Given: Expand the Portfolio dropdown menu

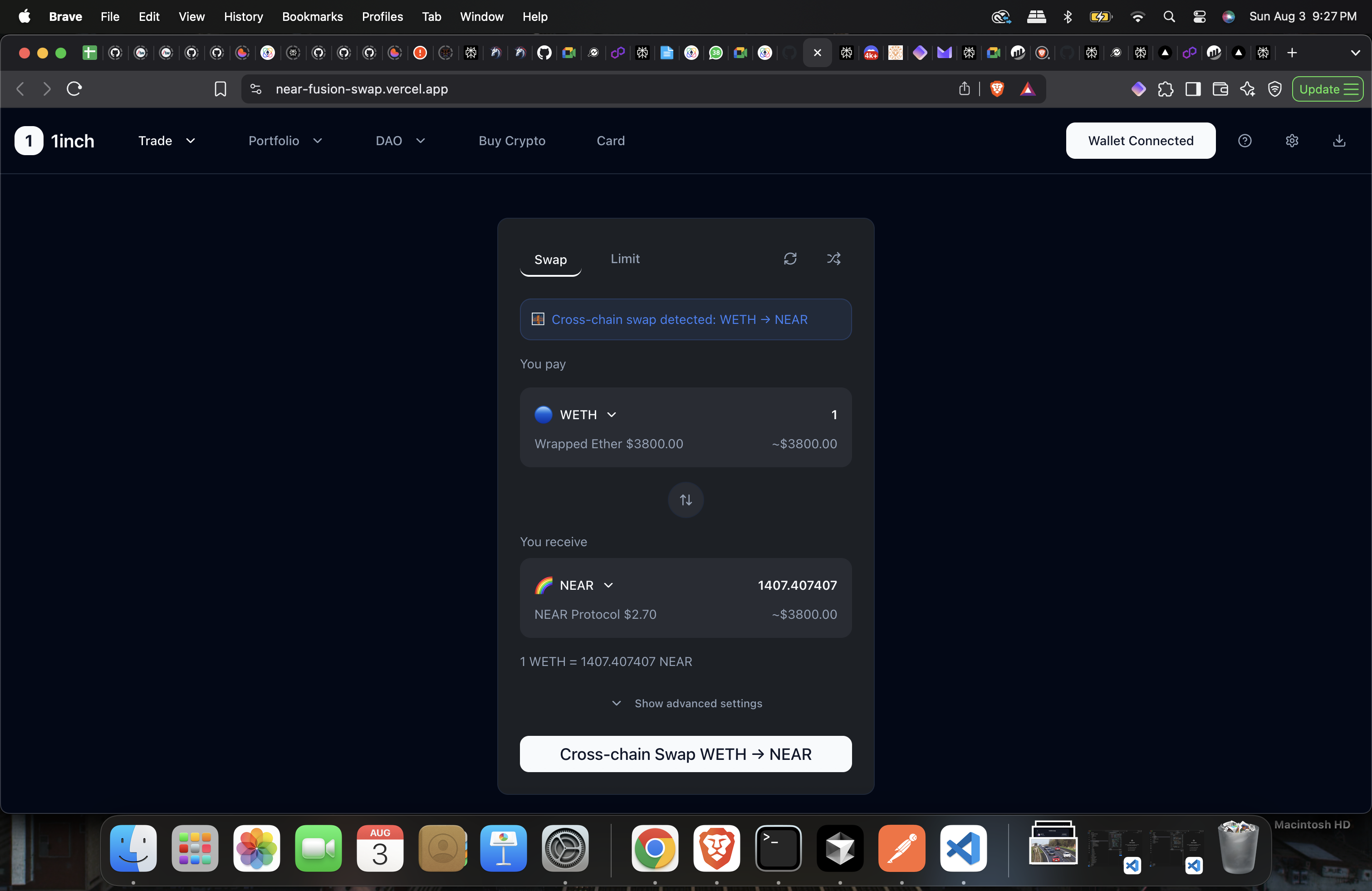Looking at the screenshot, I should point(285,141).
